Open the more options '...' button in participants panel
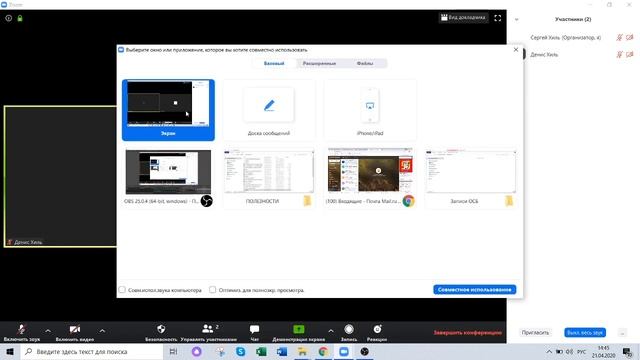Viewport: 640px width, 360px height. tap(622, 333)
